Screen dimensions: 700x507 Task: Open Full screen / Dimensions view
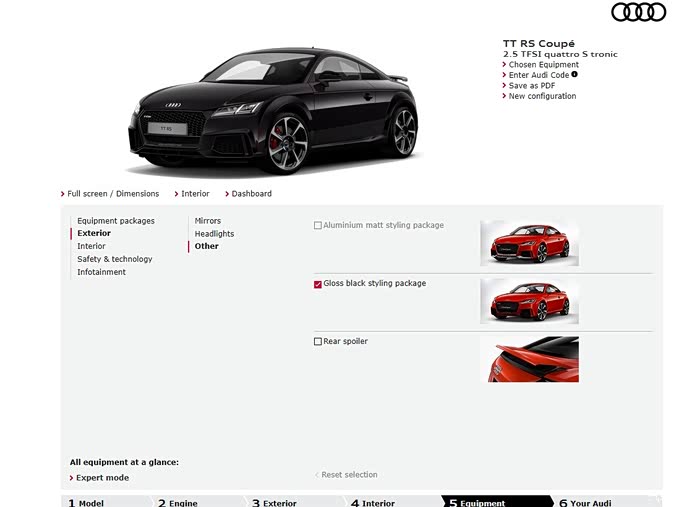[x=113, y=194]
